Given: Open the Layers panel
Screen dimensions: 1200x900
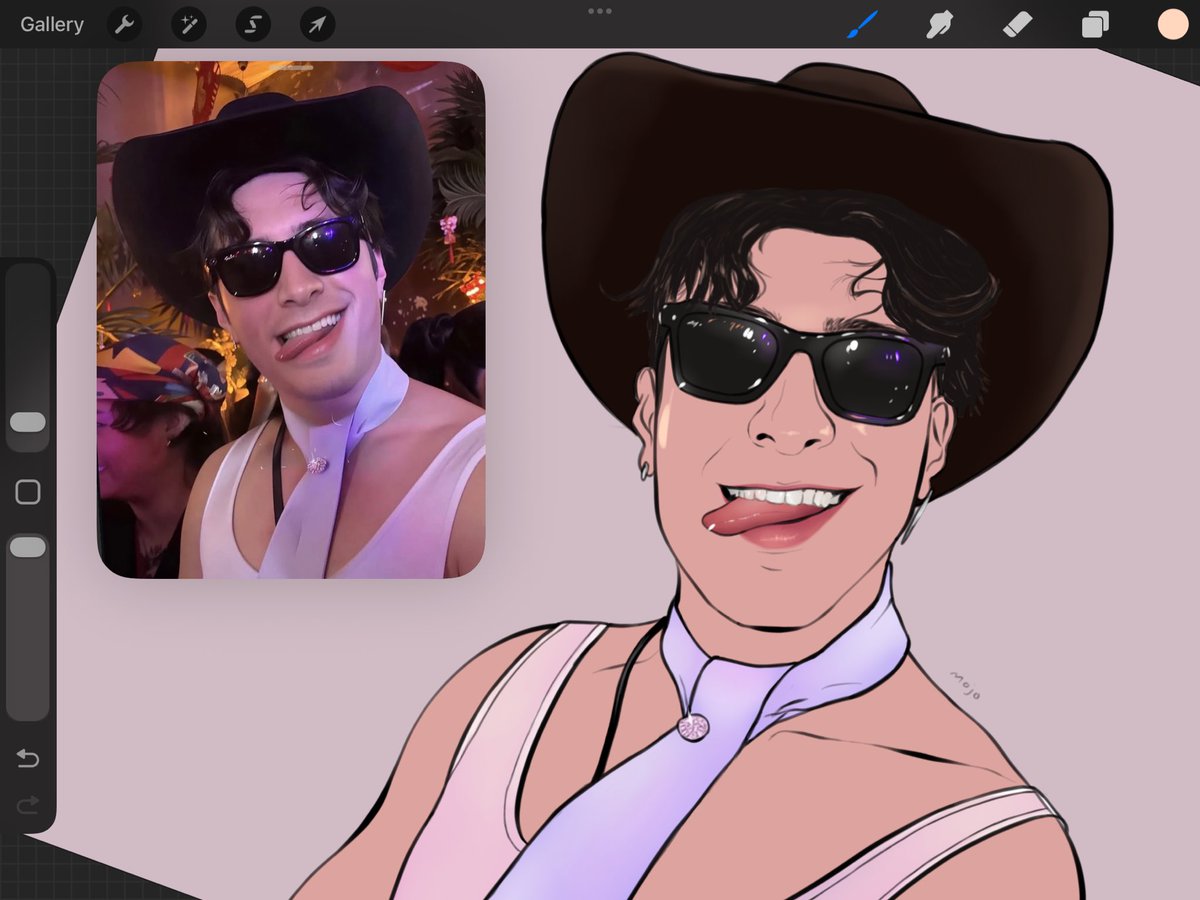Looking at the screenshot, I should (x=1095, y=24).
